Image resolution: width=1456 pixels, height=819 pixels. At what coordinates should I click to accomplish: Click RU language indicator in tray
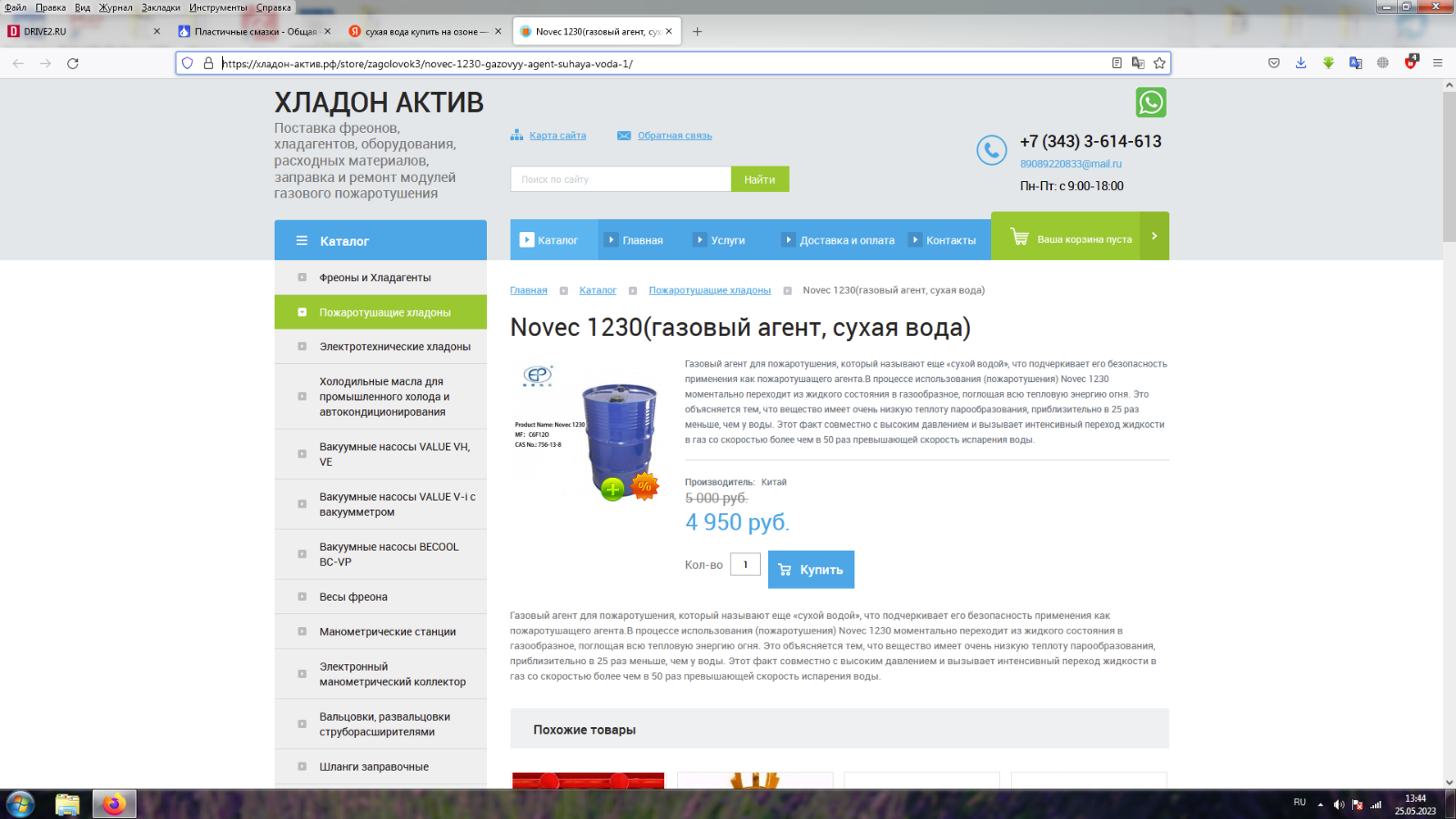coord(1299,803)
